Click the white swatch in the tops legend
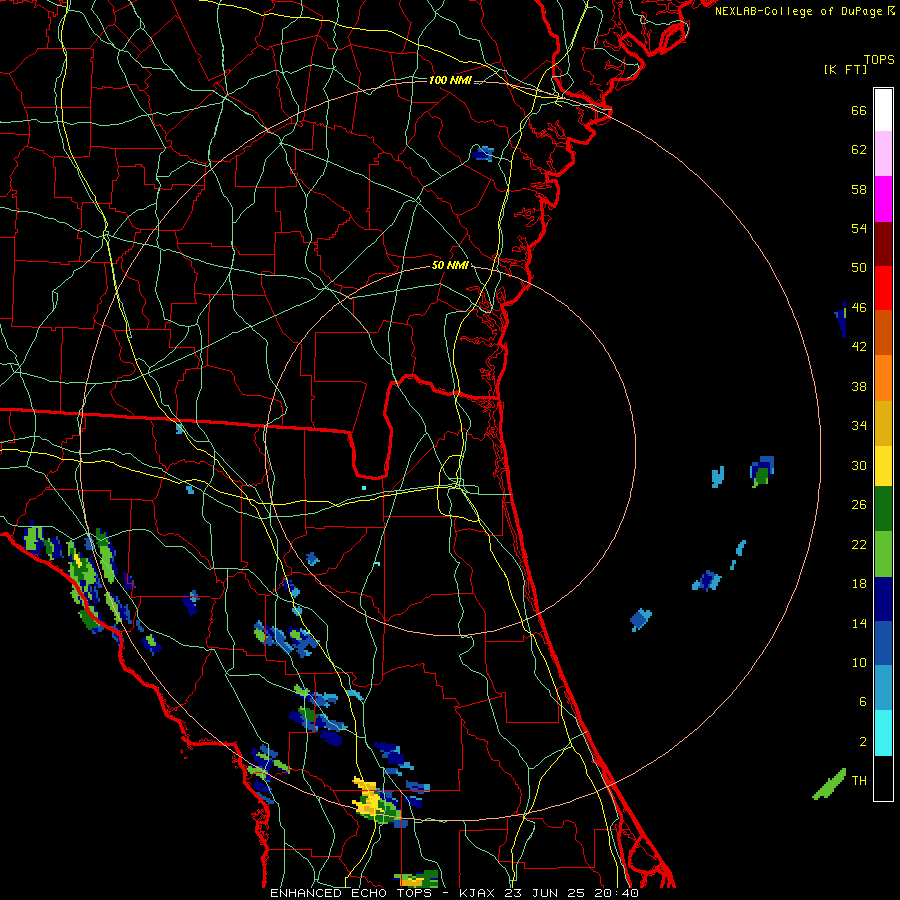The image size is (900, 900). coord(883,110)
